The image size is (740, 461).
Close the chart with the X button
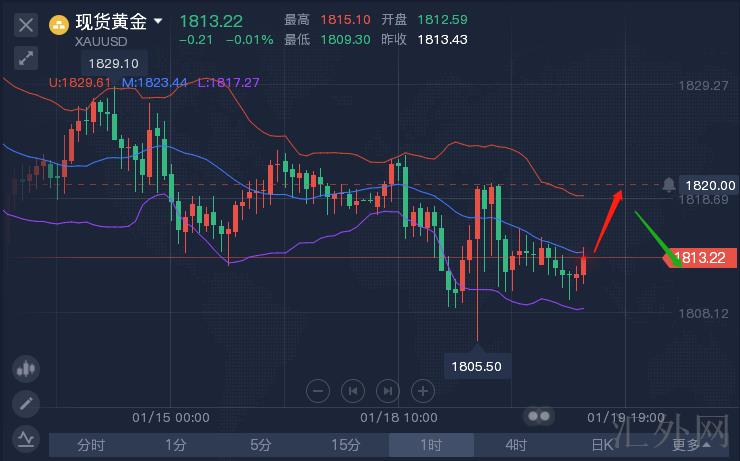[26, 24]
